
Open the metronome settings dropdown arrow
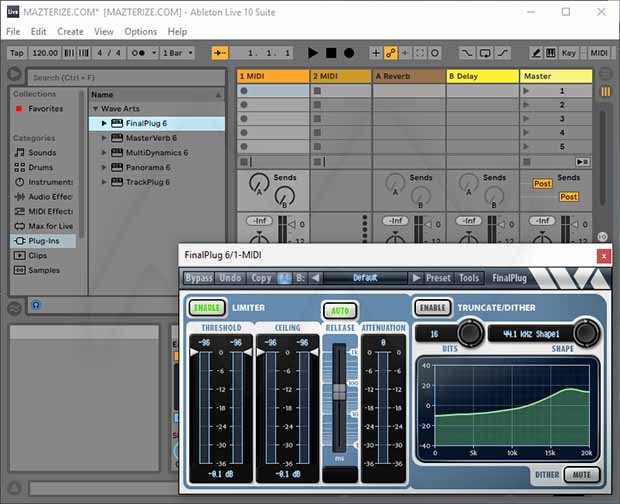point(154,53)
